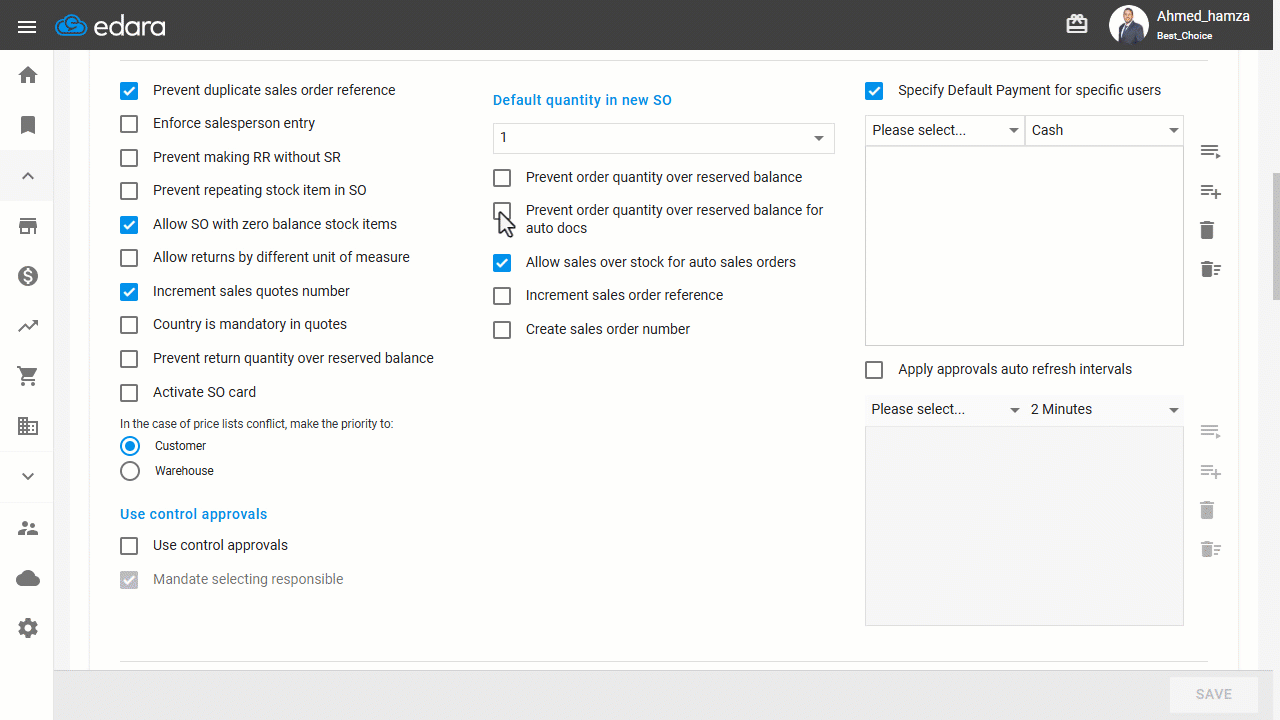Open Please select dropdown beside 2 Minutes
The width and height of the screenshot is (1280, 720).
click(x=945, y=410)
